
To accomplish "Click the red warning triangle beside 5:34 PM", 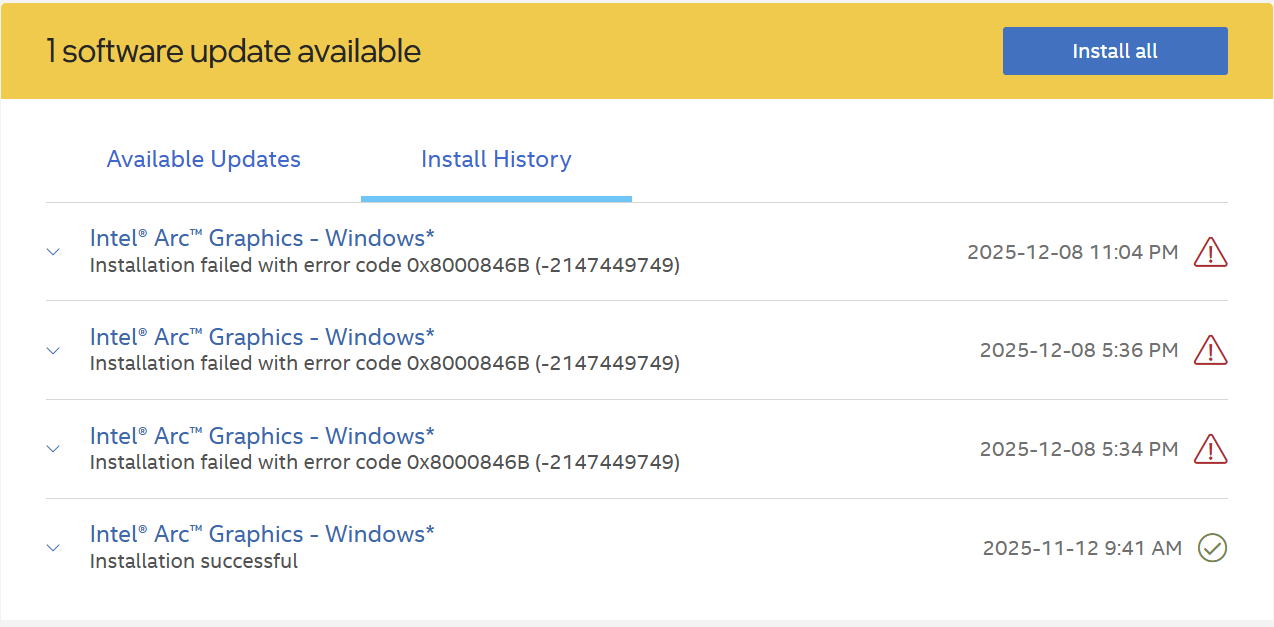I will (x=1210, y=449).
